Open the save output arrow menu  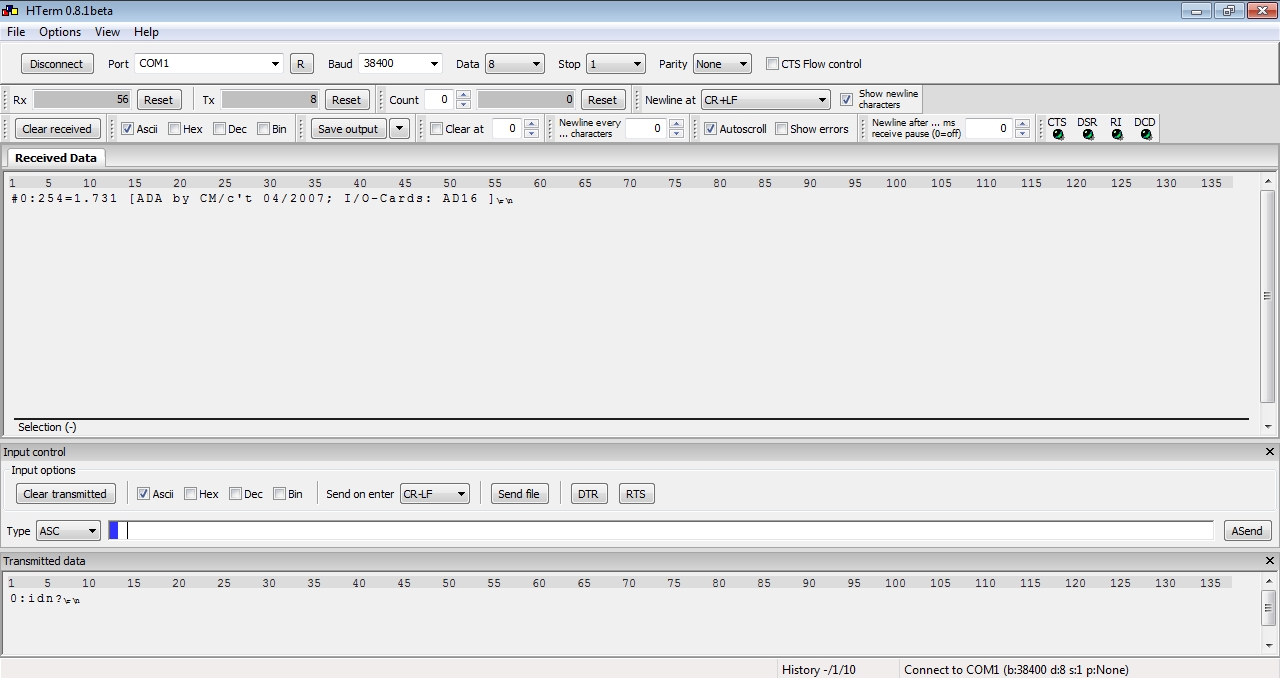click(x=399, y=128)
